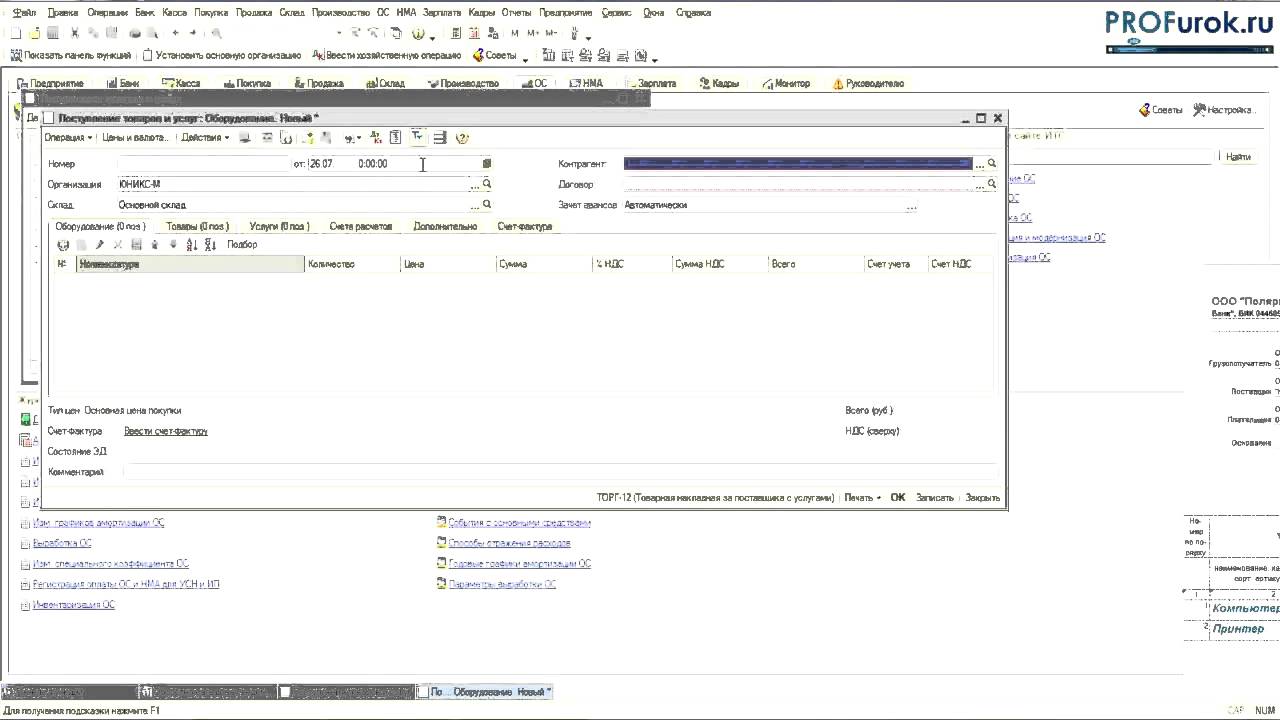Open the Договор selection ellipsis button
The height and width of the screenshot is (720, 1280).
click(979, 185)
